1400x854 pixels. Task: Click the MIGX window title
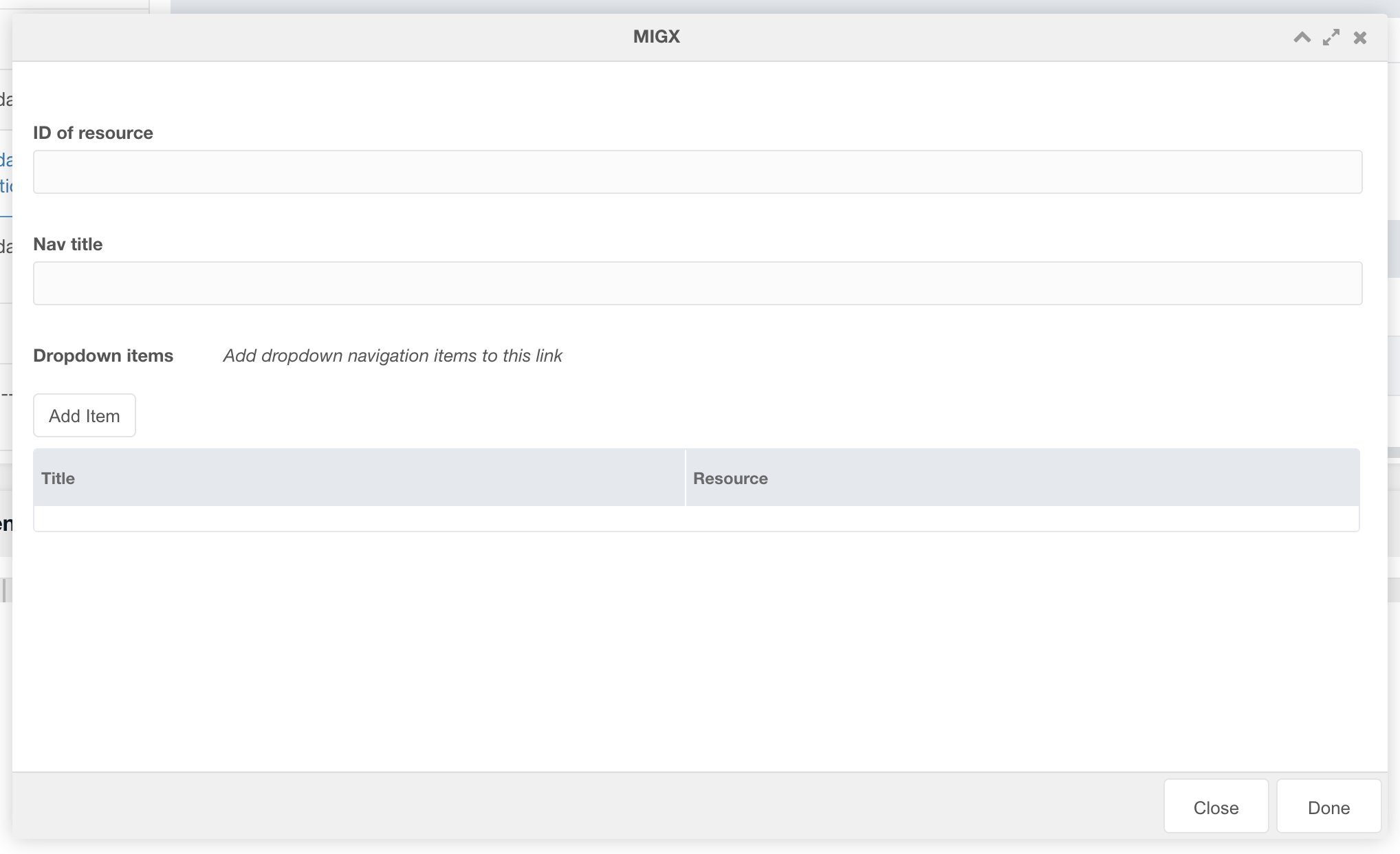pyautogui.click(x=657, y=36)
